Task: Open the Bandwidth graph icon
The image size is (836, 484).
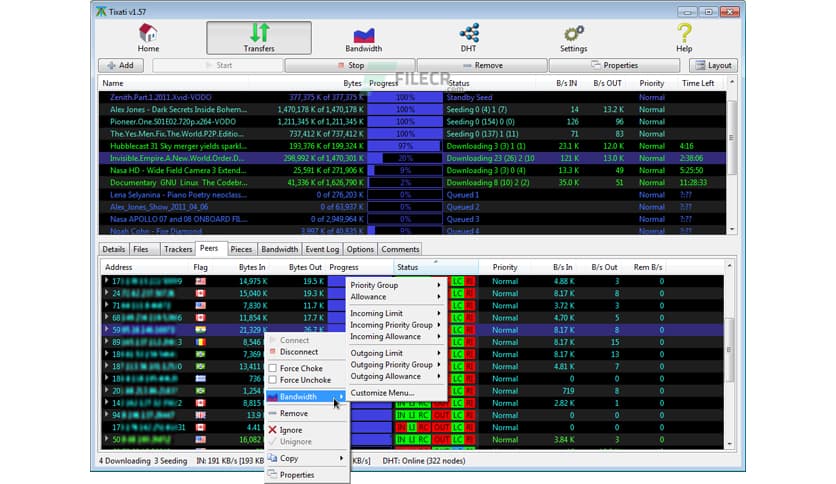Action: (362, 34)
